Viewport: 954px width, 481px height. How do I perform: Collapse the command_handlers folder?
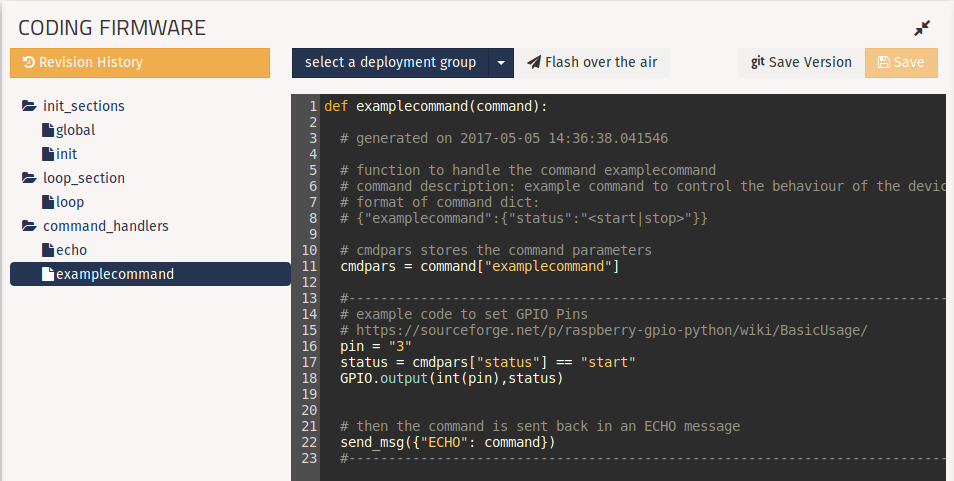click(x=105, y=226)
